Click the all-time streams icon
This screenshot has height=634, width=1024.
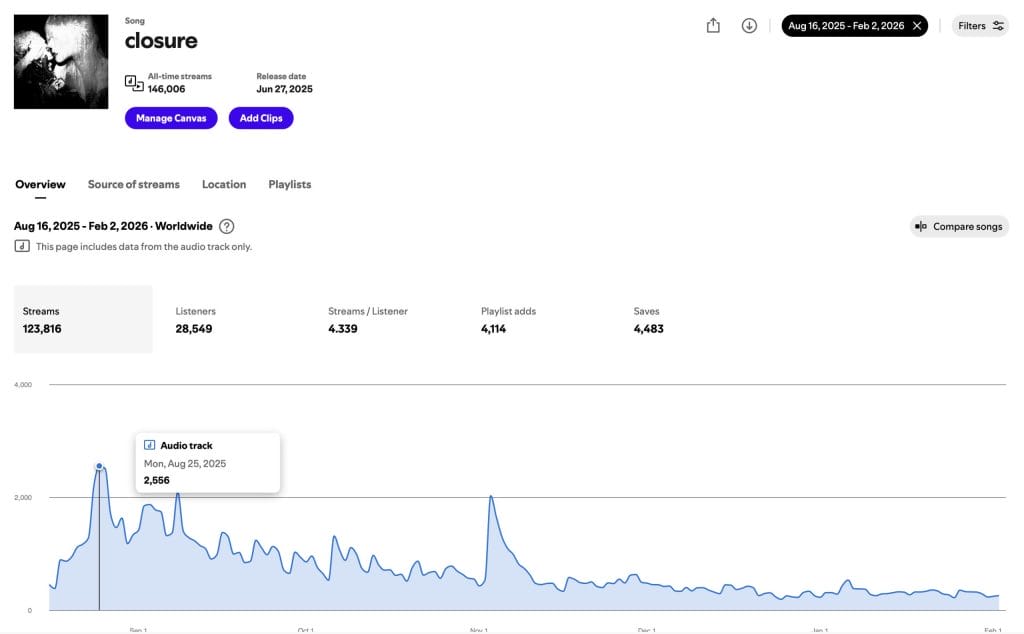[x=134, y=83]
